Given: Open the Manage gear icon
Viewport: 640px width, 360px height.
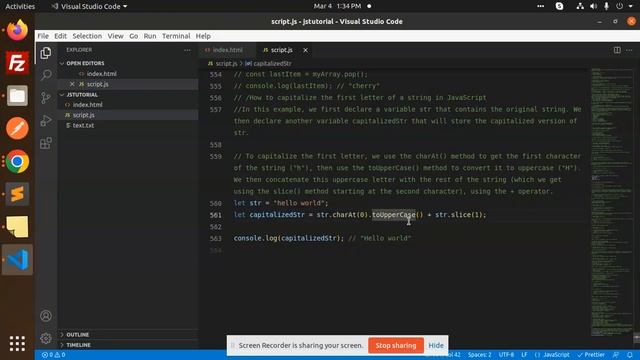Looking at the screenshot, I should (46, 338).
